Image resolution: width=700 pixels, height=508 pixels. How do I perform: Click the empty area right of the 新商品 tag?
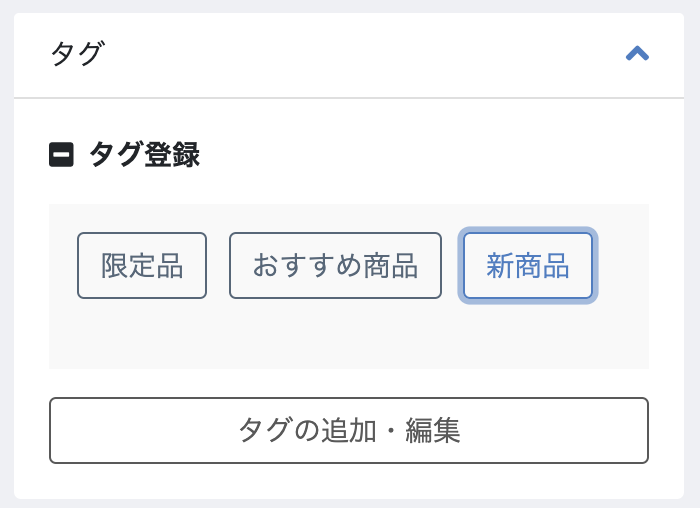pyautogui.click(x=622, y=266)
